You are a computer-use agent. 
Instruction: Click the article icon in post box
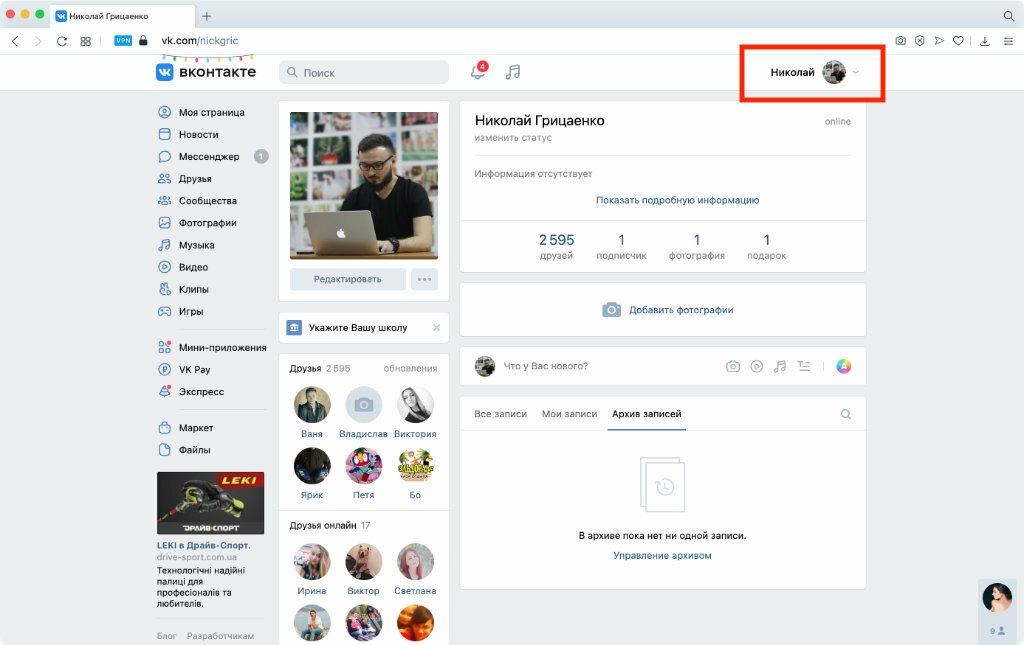coord(804,366)
